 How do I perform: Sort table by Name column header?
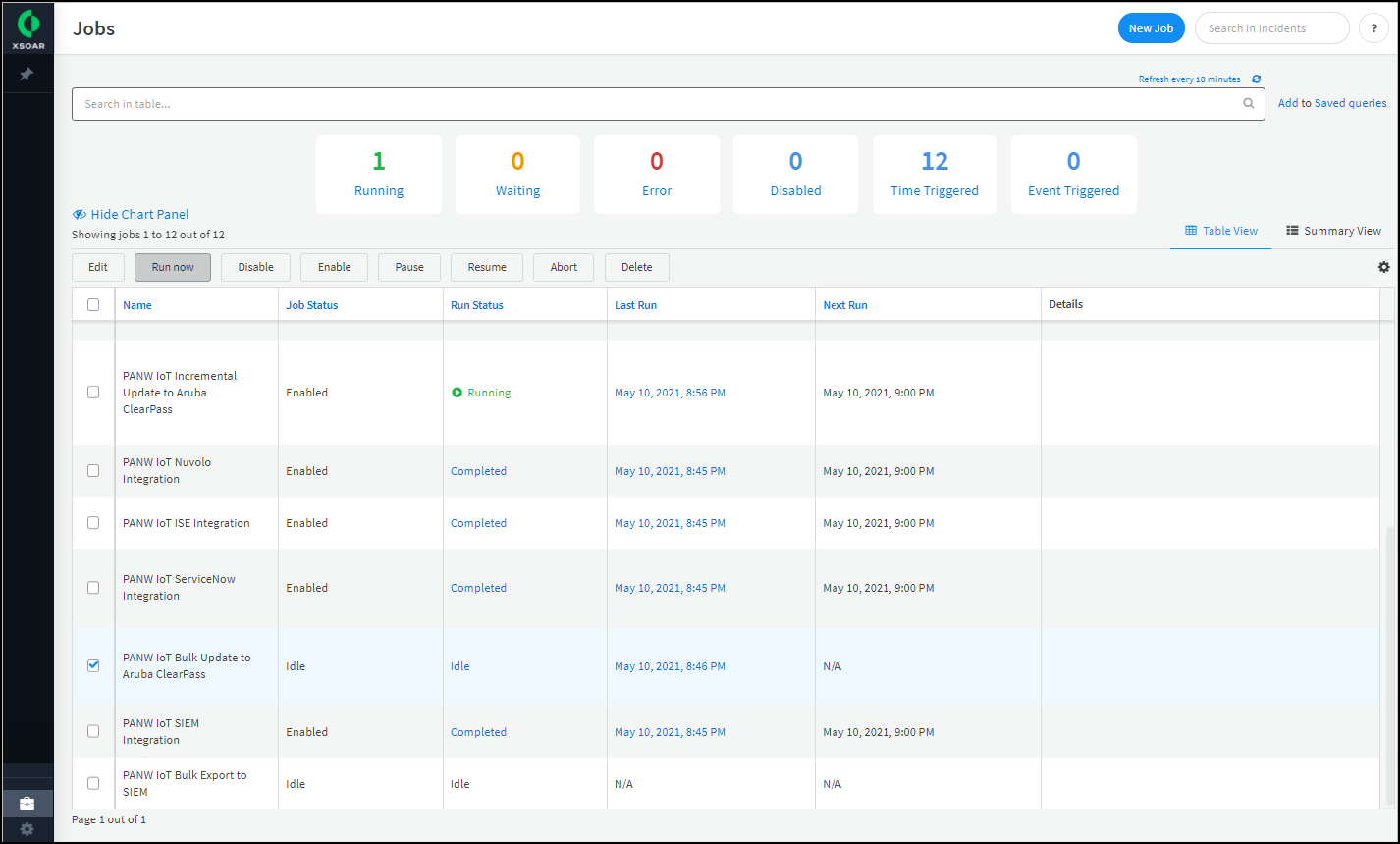137,305
